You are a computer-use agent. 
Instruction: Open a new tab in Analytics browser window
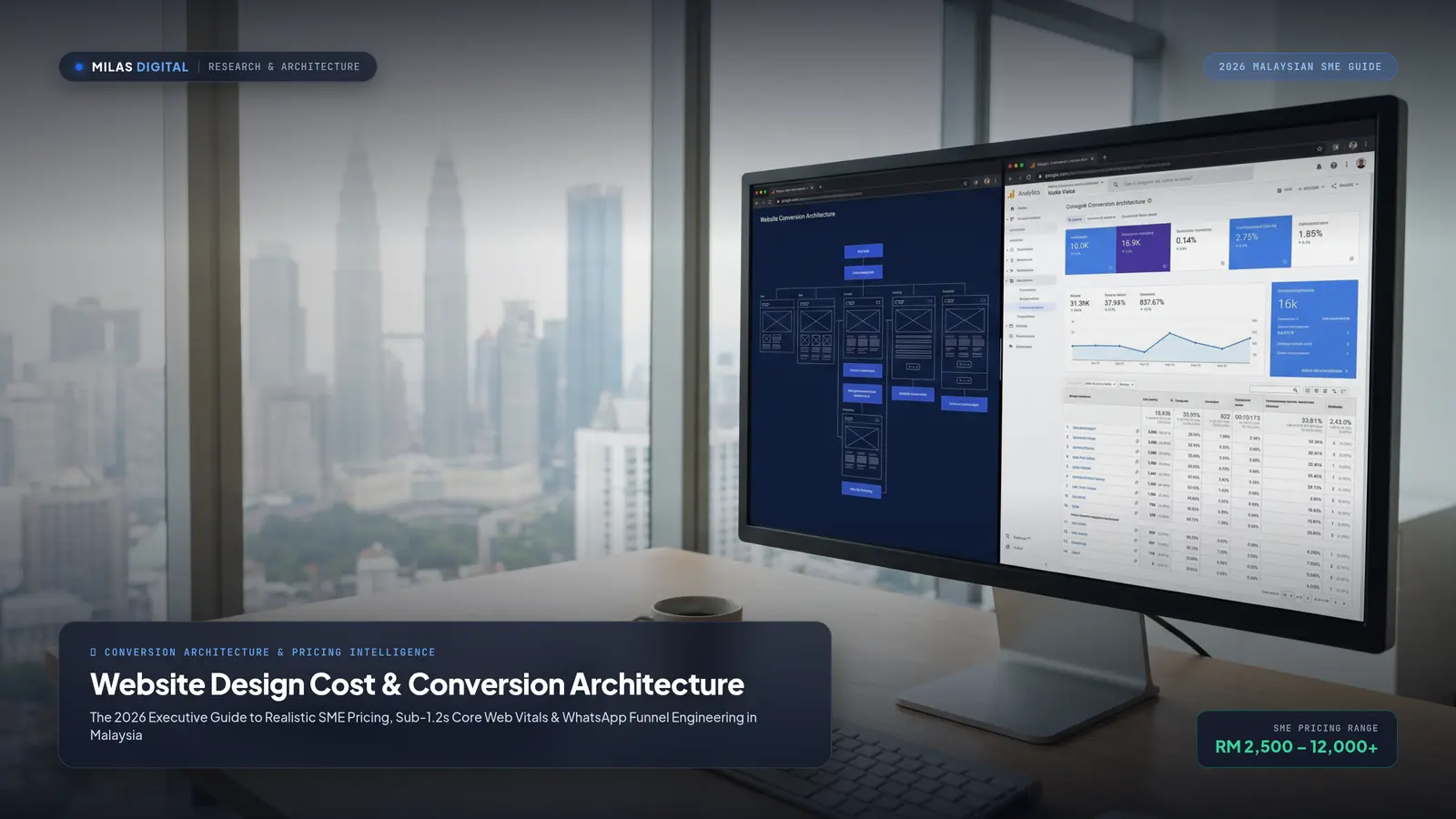pos(1105,157)
